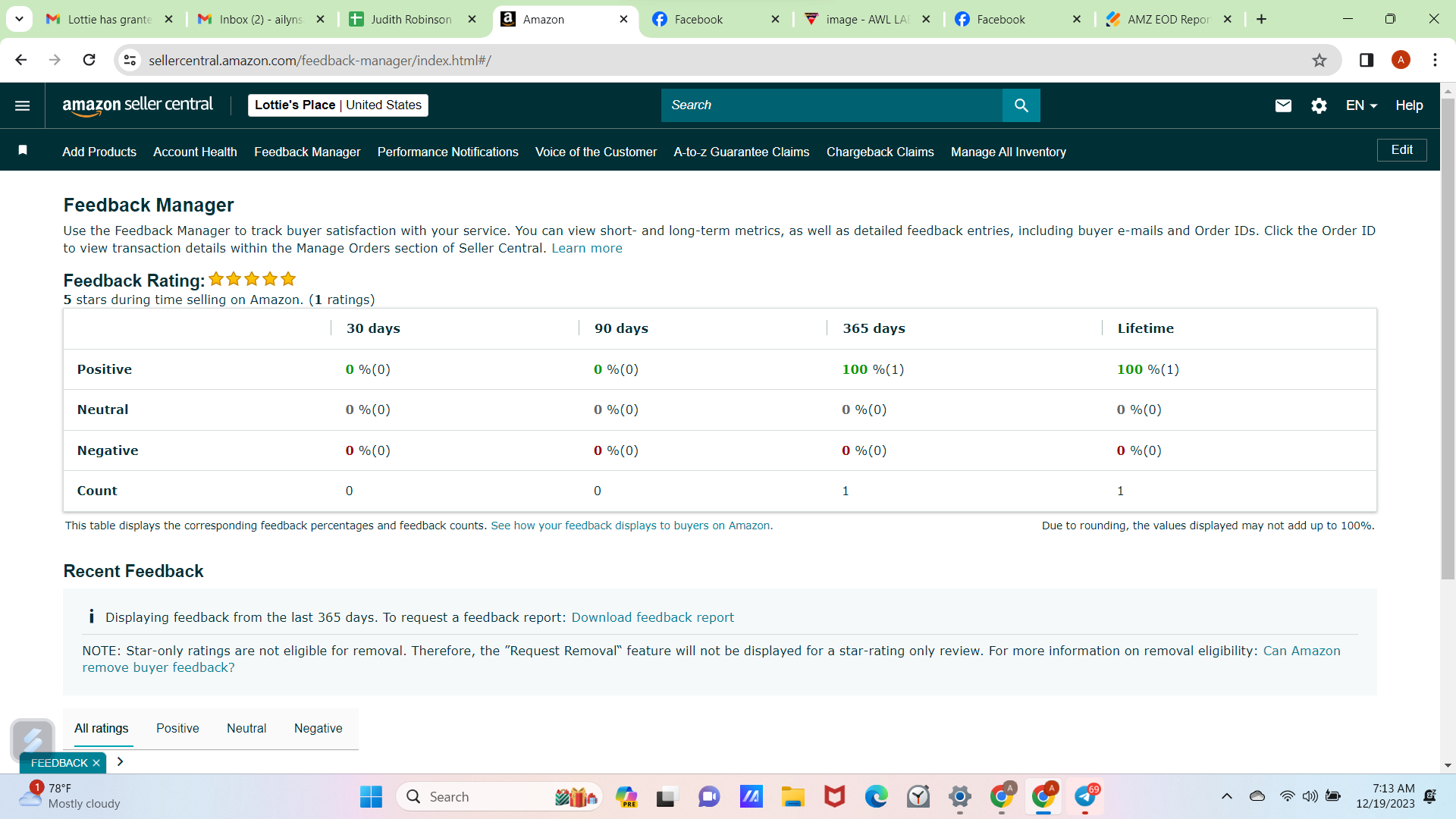Close the Amazon browser tab

coord(623,20)
